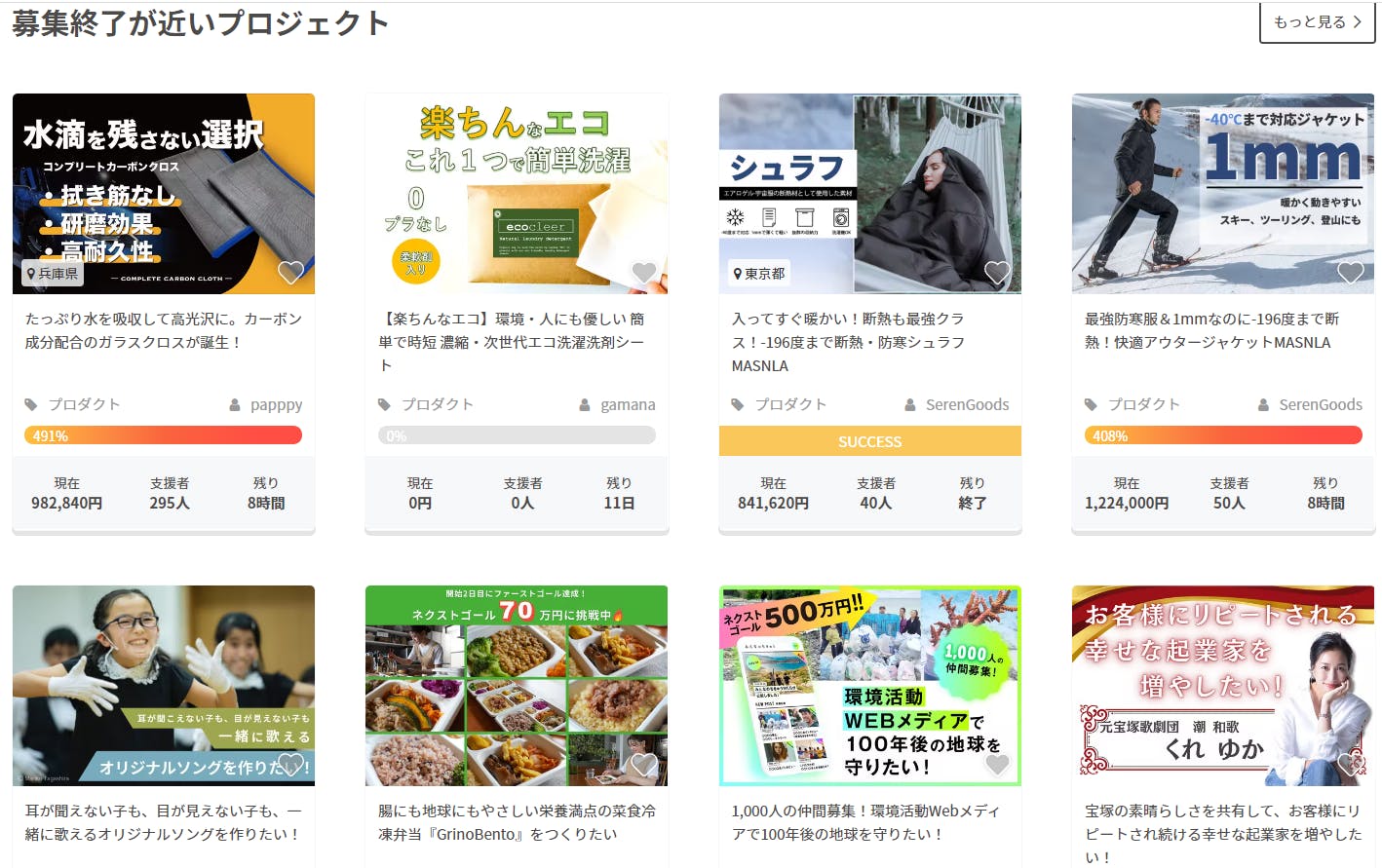Like the MASNLA sleeping bag project heart
The height and width of the screenshot is (868, 1382).
click(x=997, y=273)
